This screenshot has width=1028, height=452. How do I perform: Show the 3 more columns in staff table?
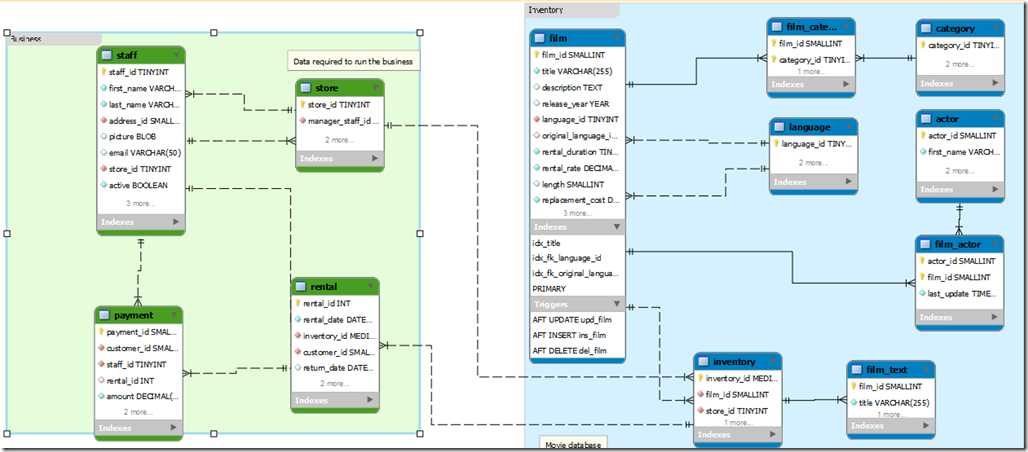(140, 203)
